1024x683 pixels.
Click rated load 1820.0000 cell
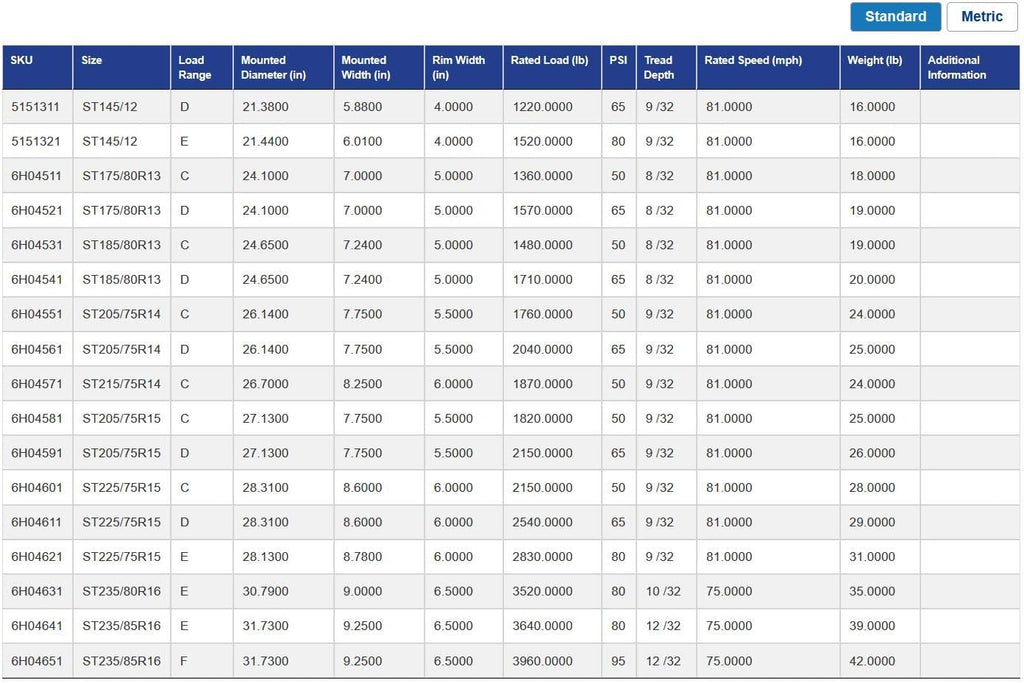(552, 419)
